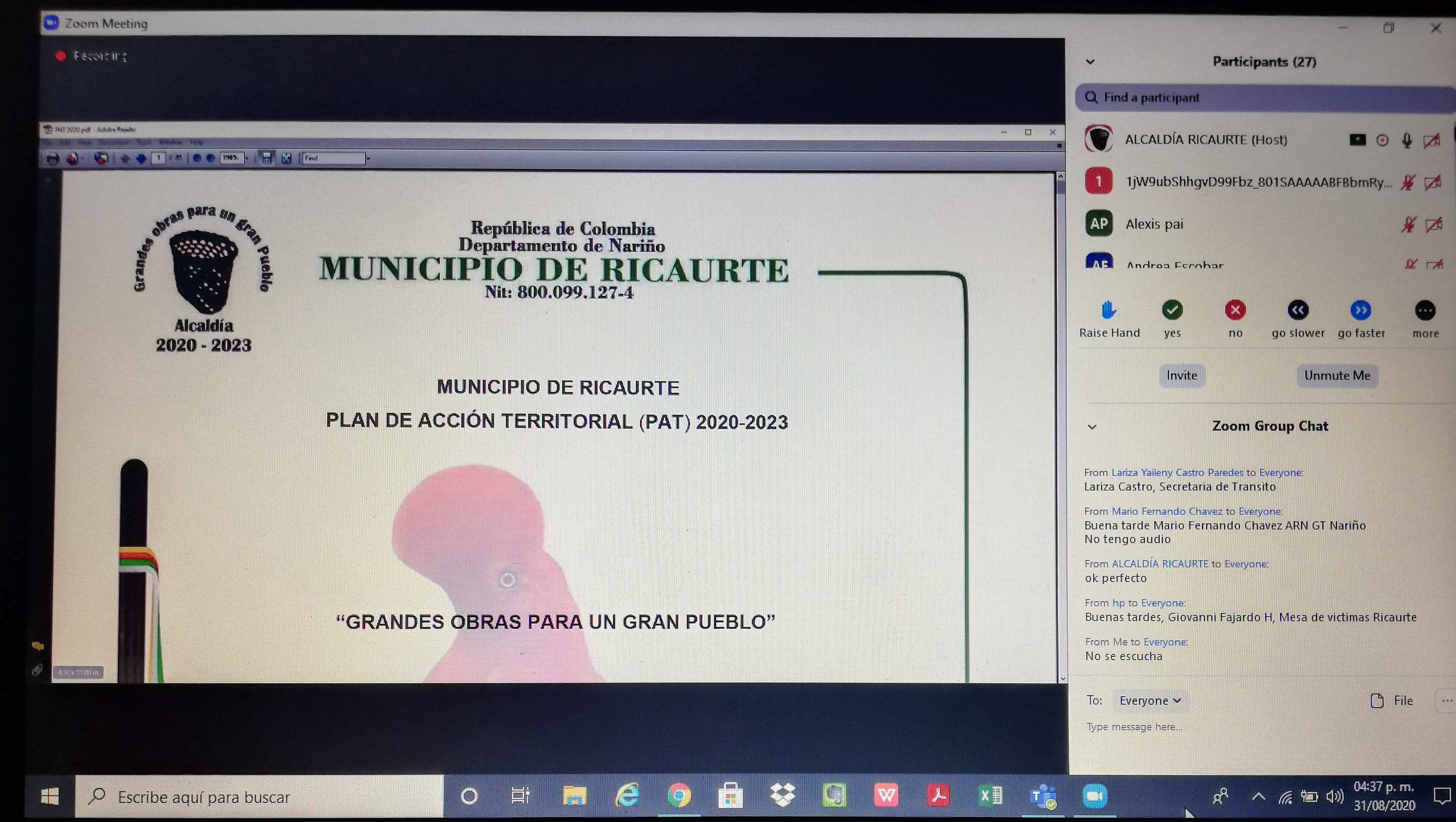This screenshot has width=1456, height=822.
Task: Click the red no reaction icon
Action: (1235, 310)
